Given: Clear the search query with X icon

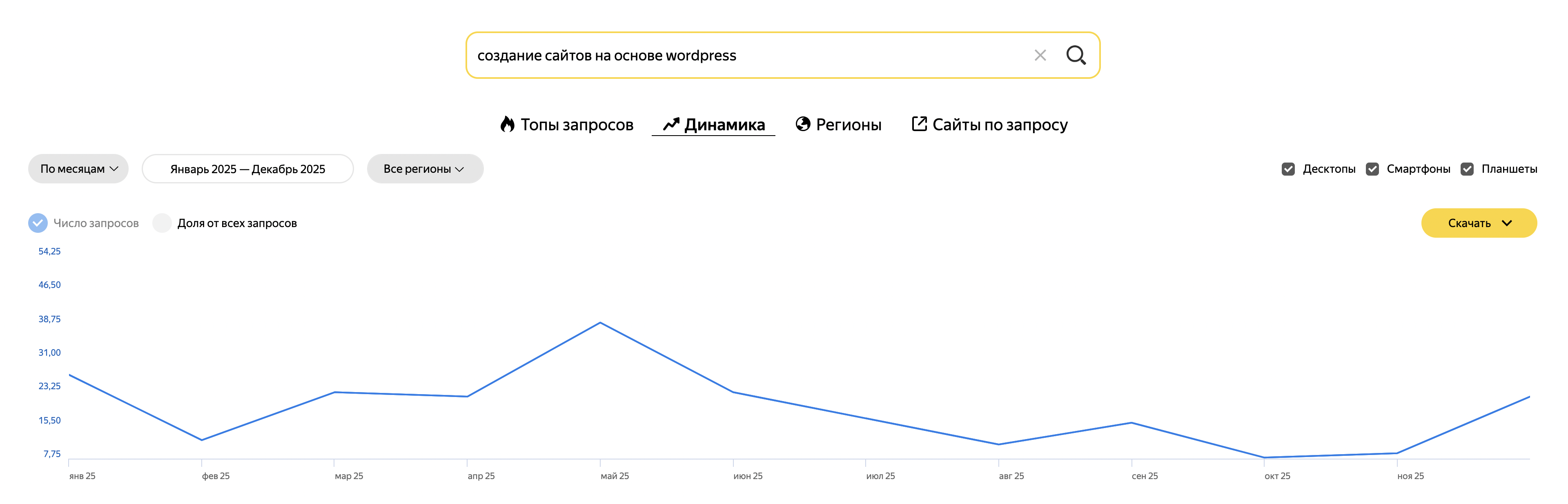Looking at the screenshot, I should pyautogui.click(x=1040, y=56).
